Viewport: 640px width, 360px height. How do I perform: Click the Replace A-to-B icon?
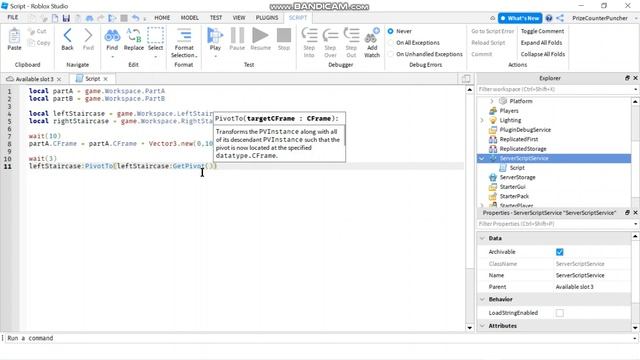(x=134, y=35)
